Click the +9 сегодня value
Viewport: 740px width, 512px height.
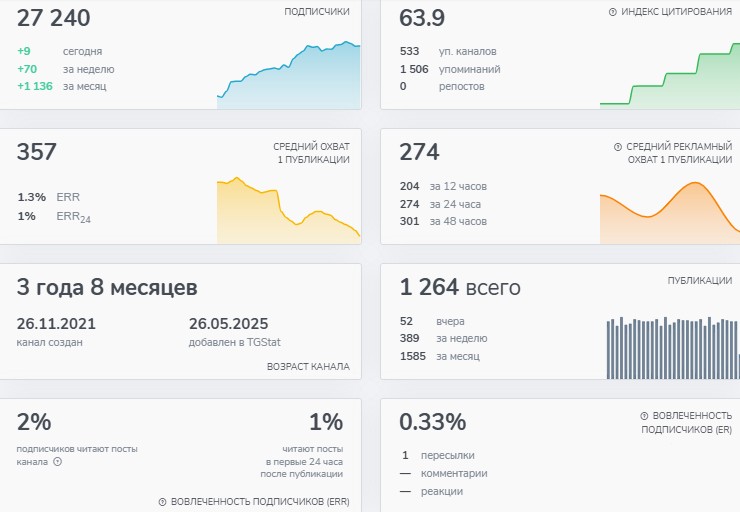24,51
